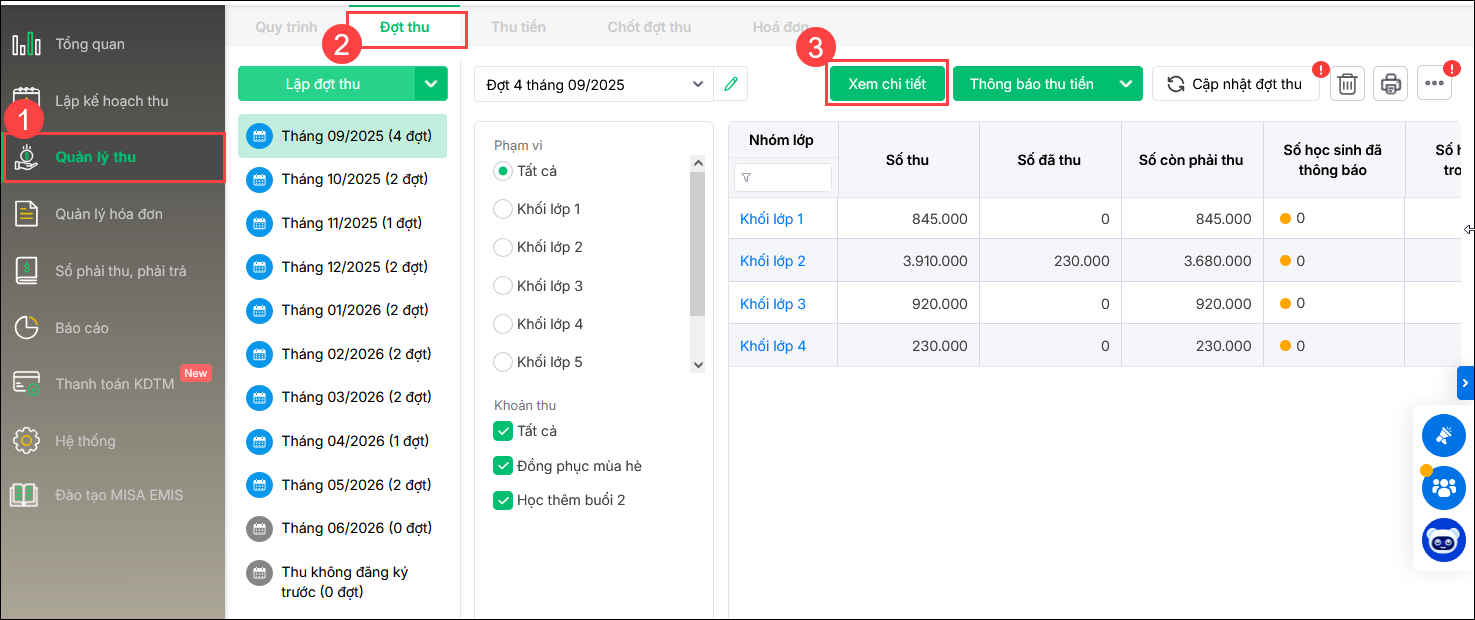Viewport: 1475px width, 620px height.
Task: Uncheck the Đồng phục mùa hè checkbox
Action: [503, 466]
